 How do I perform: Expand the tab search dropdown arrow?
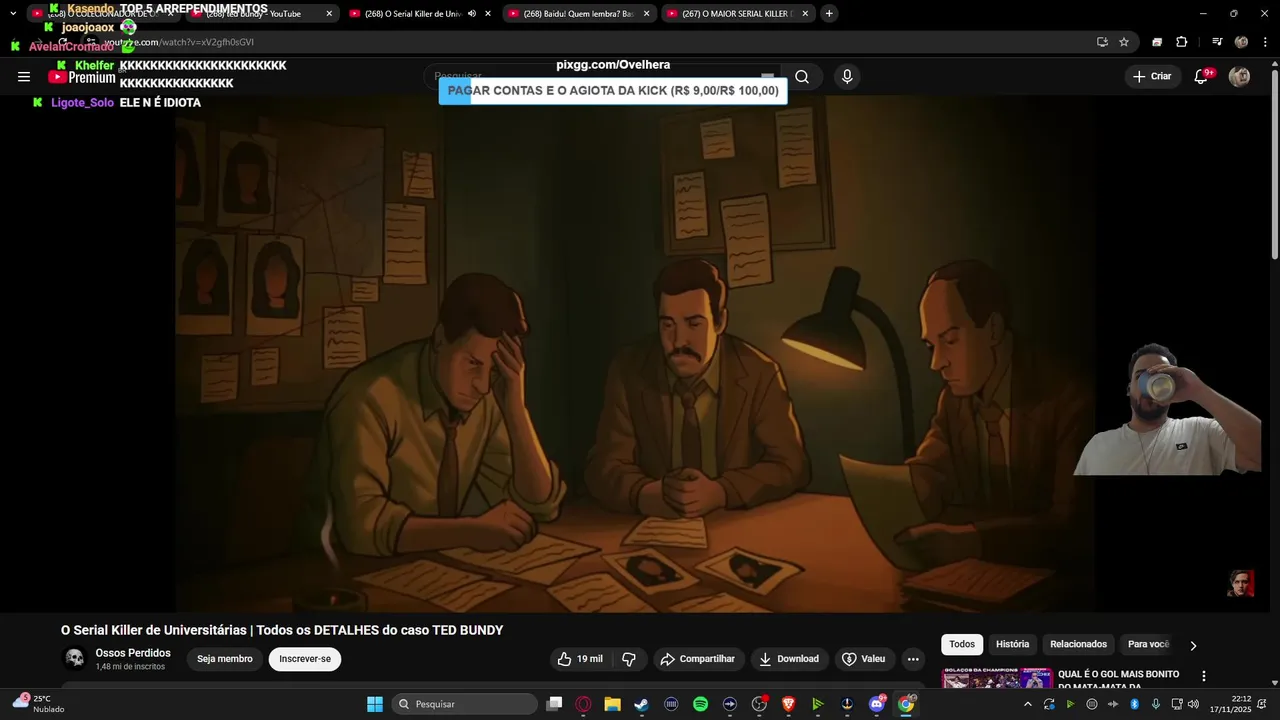[x=13, y=13]
